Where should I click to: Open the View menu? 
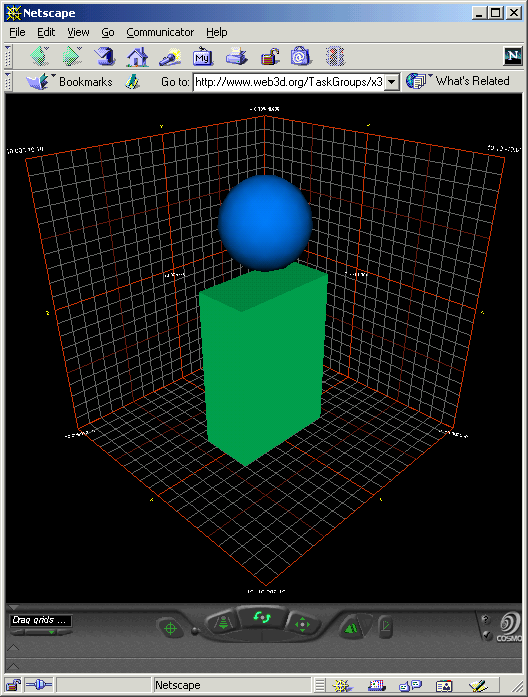click(x=78, y=32)
